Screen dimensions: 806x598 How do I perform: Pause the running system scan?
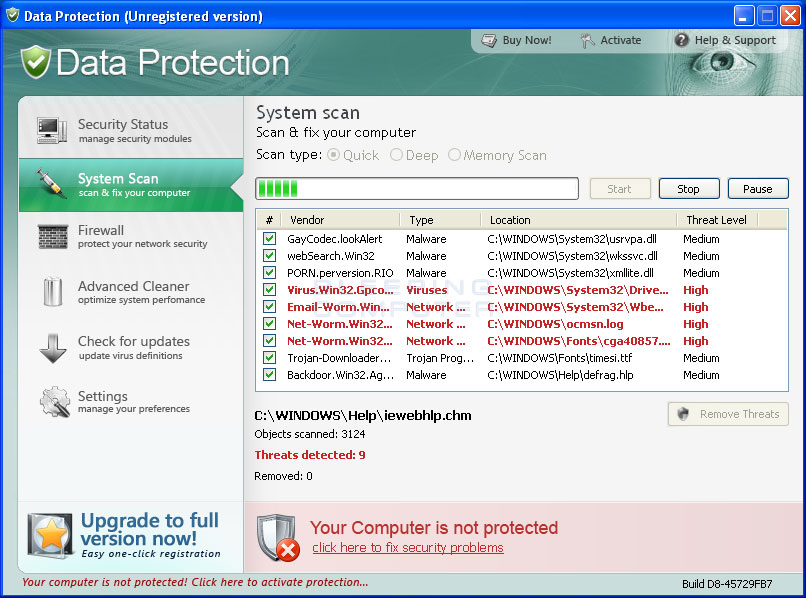coord(757,188)
